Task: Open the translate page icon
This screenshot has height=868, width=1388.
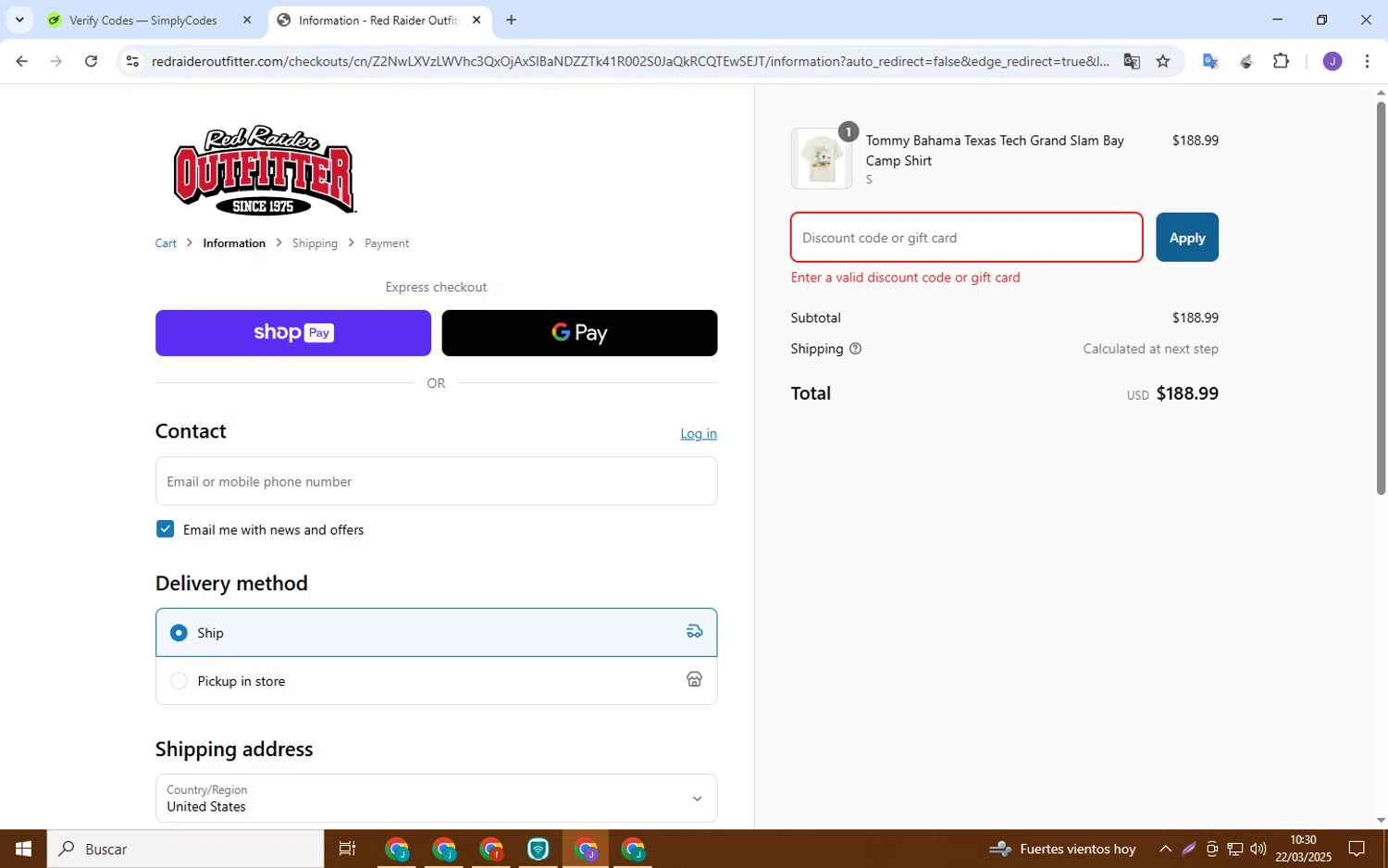Action: (x=1132, y=61)
